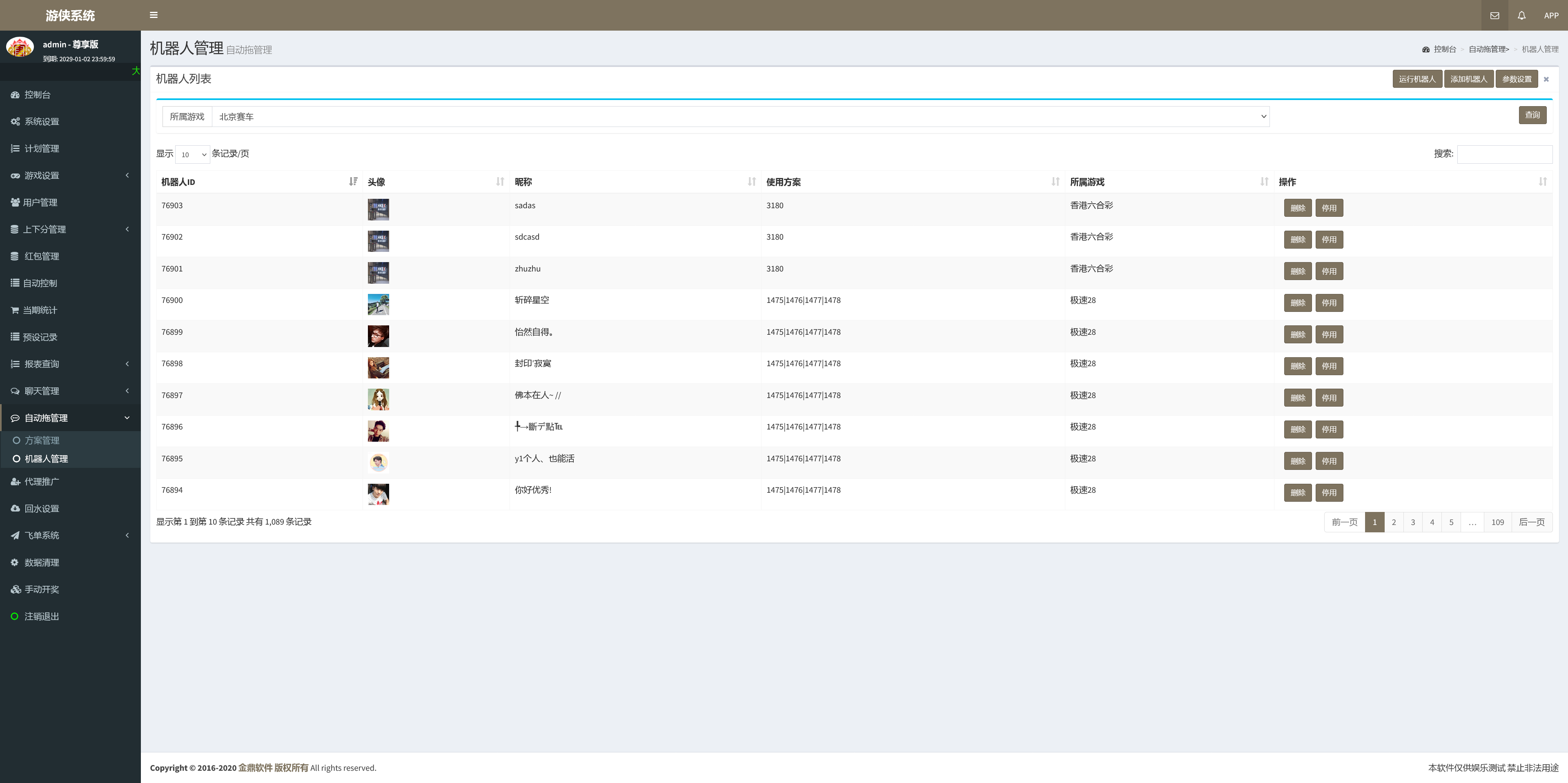Sort by 使用方案 column sort icon
Image resolution: width=1568 pixels, height=783 pixels.
coord(1056,181)
